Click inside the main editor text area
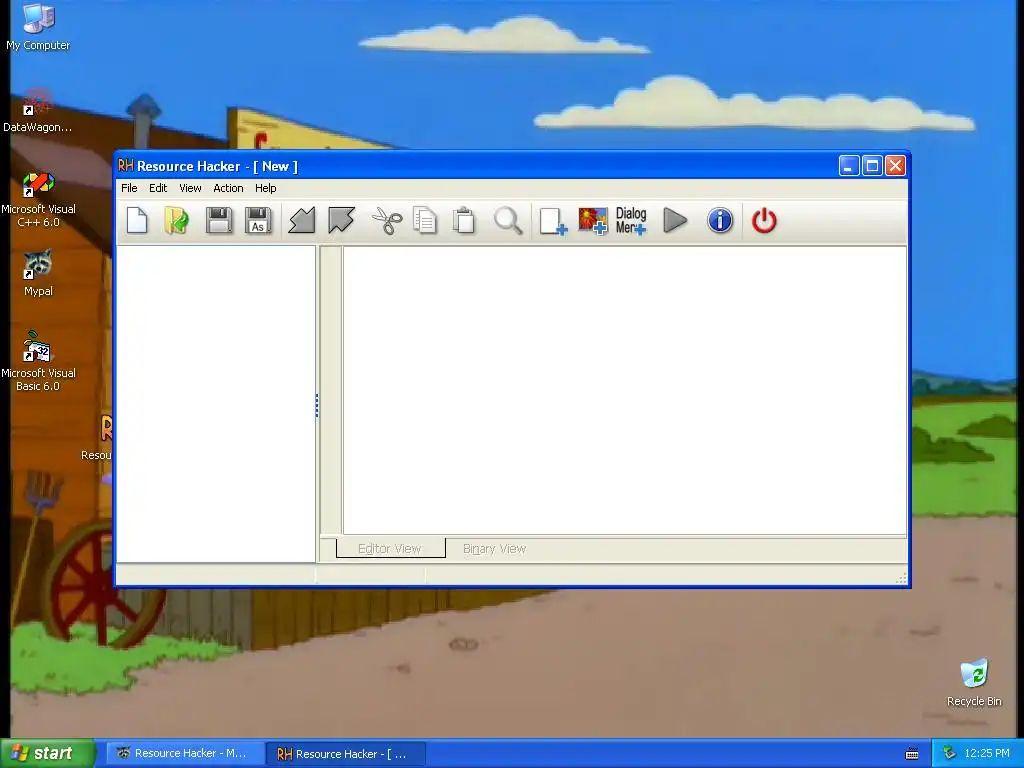The height and width of the screenshot is (768, 1024). [x=624, y=390]
